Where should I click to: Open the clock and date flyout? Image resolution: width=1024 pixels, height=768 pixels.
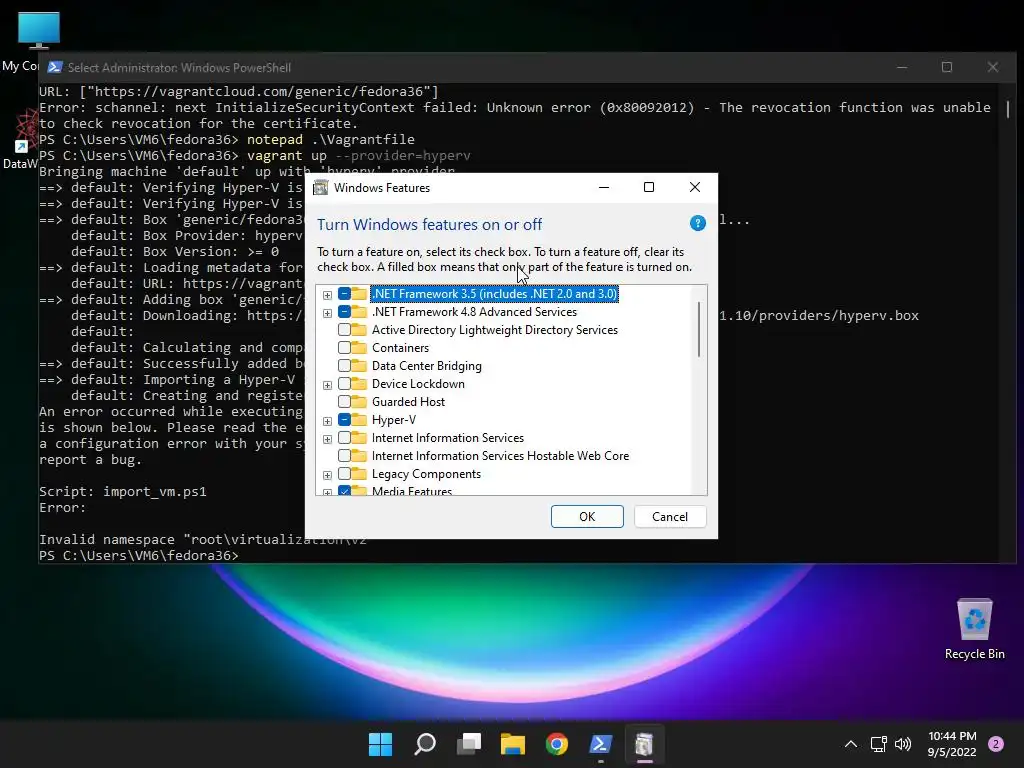coord(952,744)
